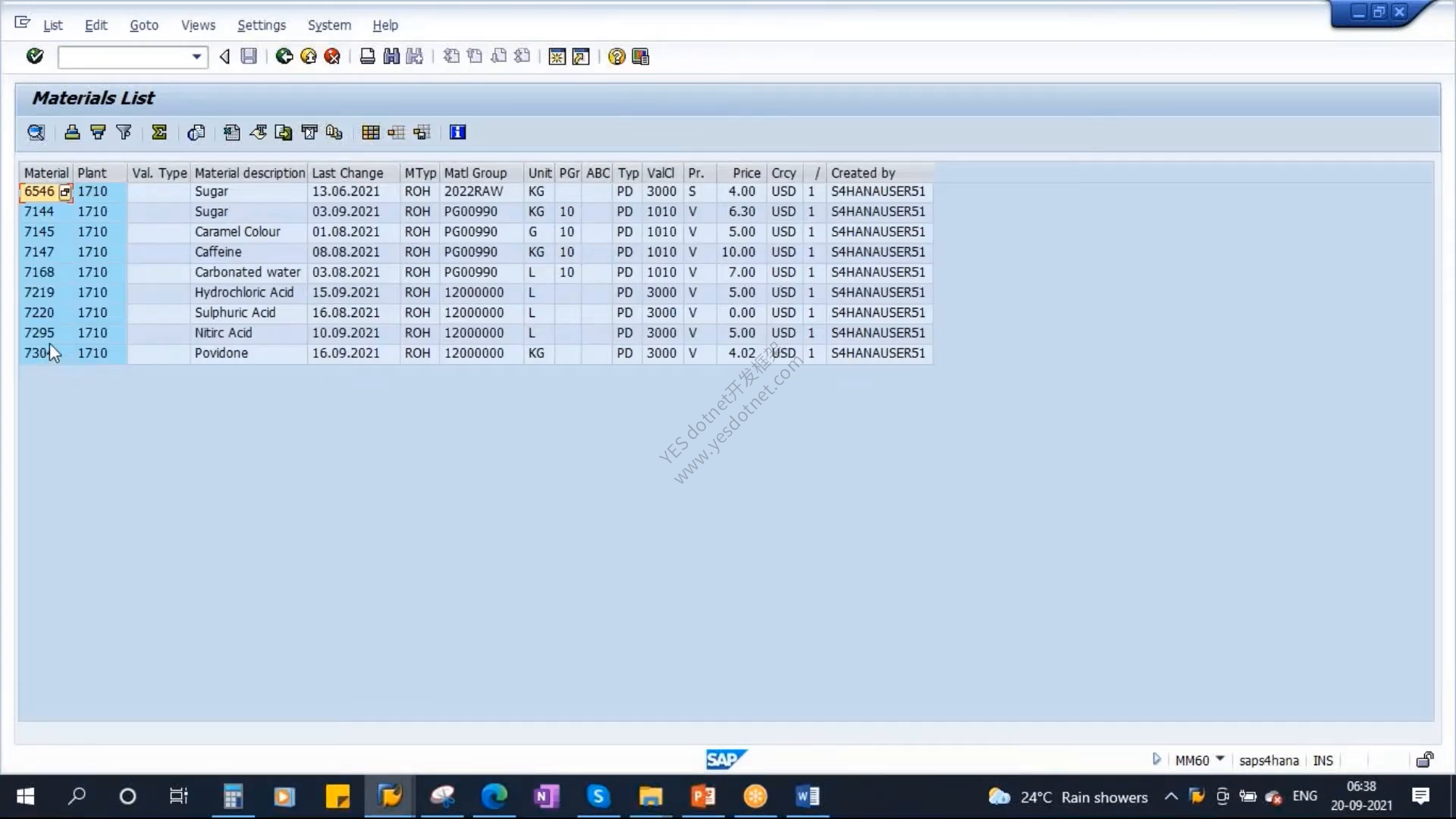
Task: Open Microsoft Edge from the taskbar
Action: [x=494, y=796]
